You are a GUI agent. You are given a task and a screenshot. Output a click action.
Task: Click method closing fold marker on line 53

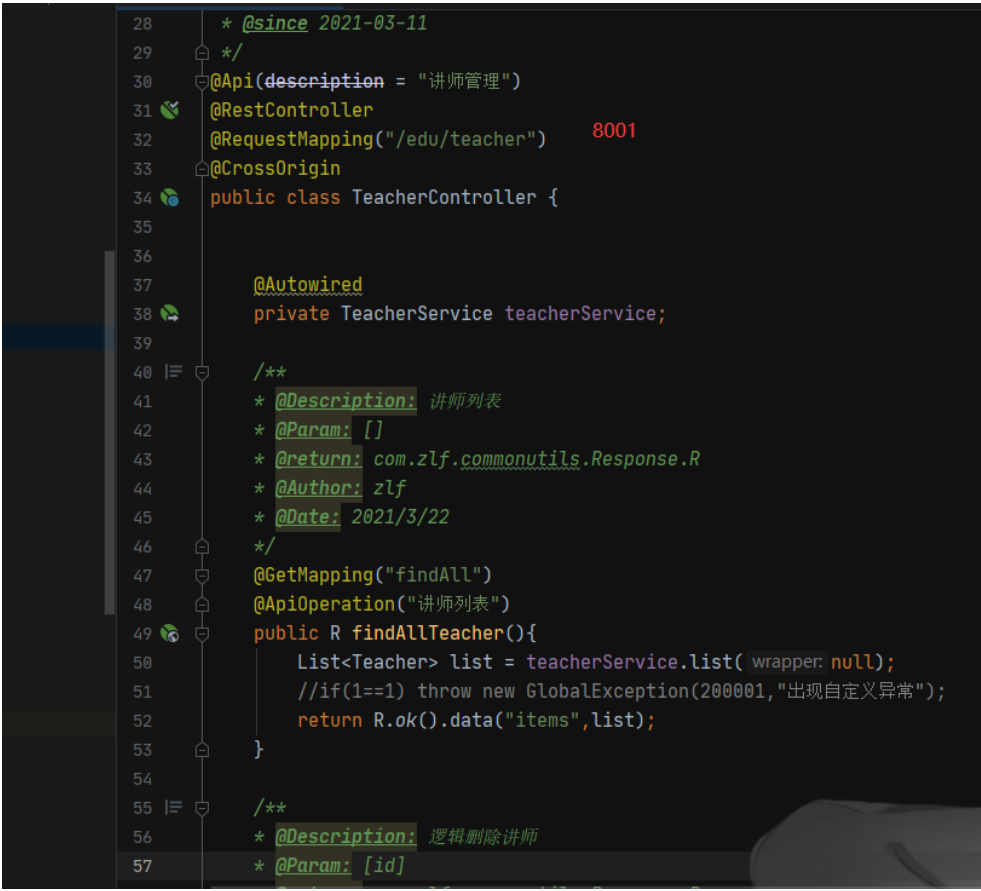point(201,750)
